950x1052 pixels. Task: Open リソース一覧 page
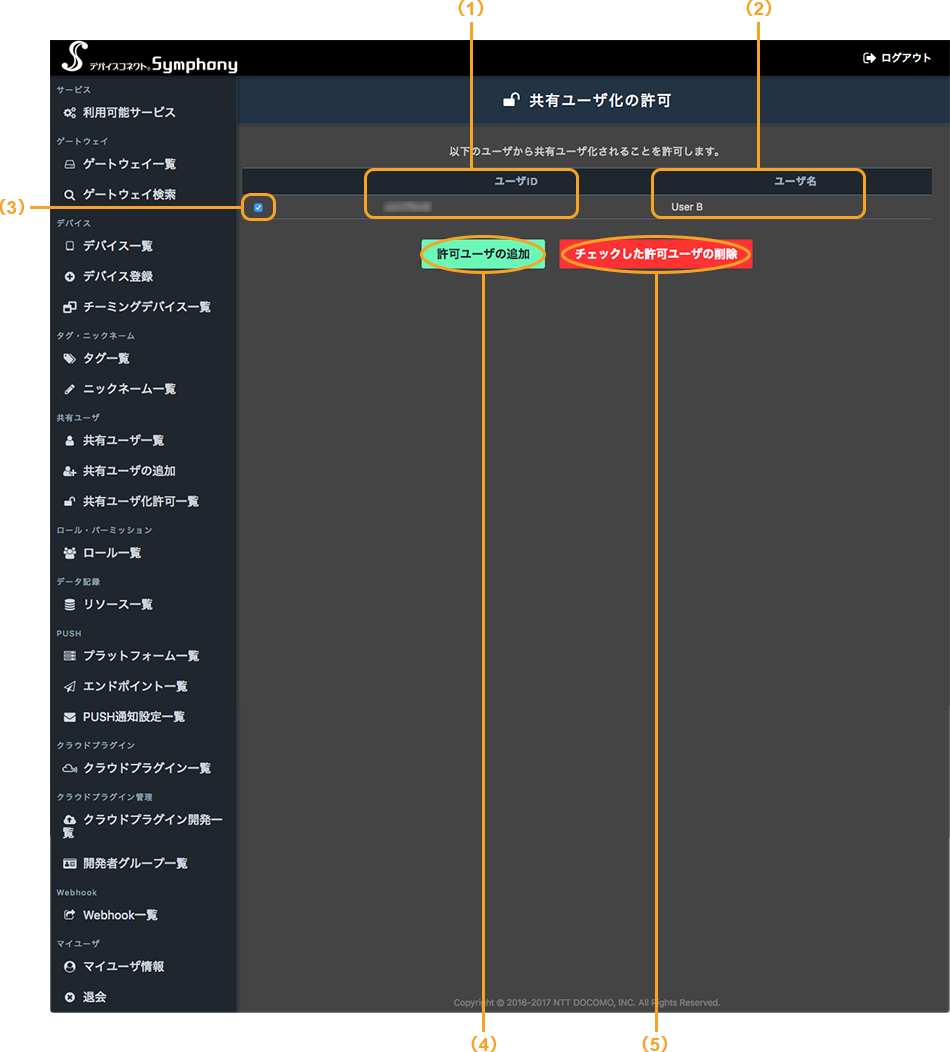coord(117,604)
